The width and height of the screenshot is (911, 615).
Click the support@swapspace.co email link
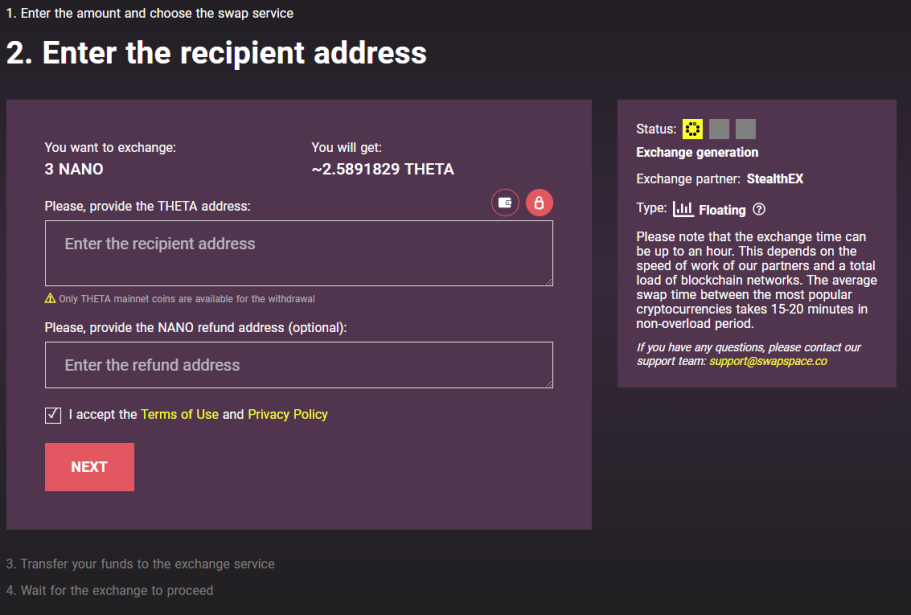[x=768, y=361]
